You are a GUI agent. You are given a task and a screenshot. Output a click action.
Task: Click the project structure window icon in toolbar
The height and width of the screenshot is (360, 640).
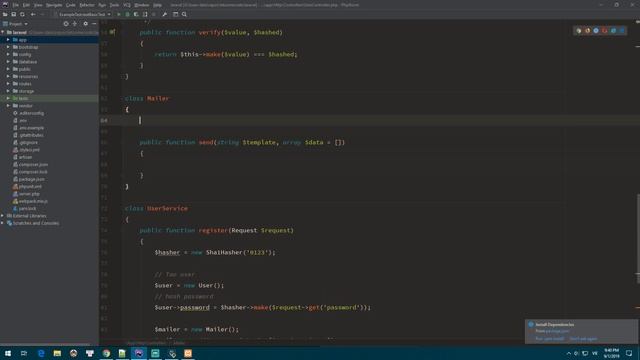[x=176, y=14]
